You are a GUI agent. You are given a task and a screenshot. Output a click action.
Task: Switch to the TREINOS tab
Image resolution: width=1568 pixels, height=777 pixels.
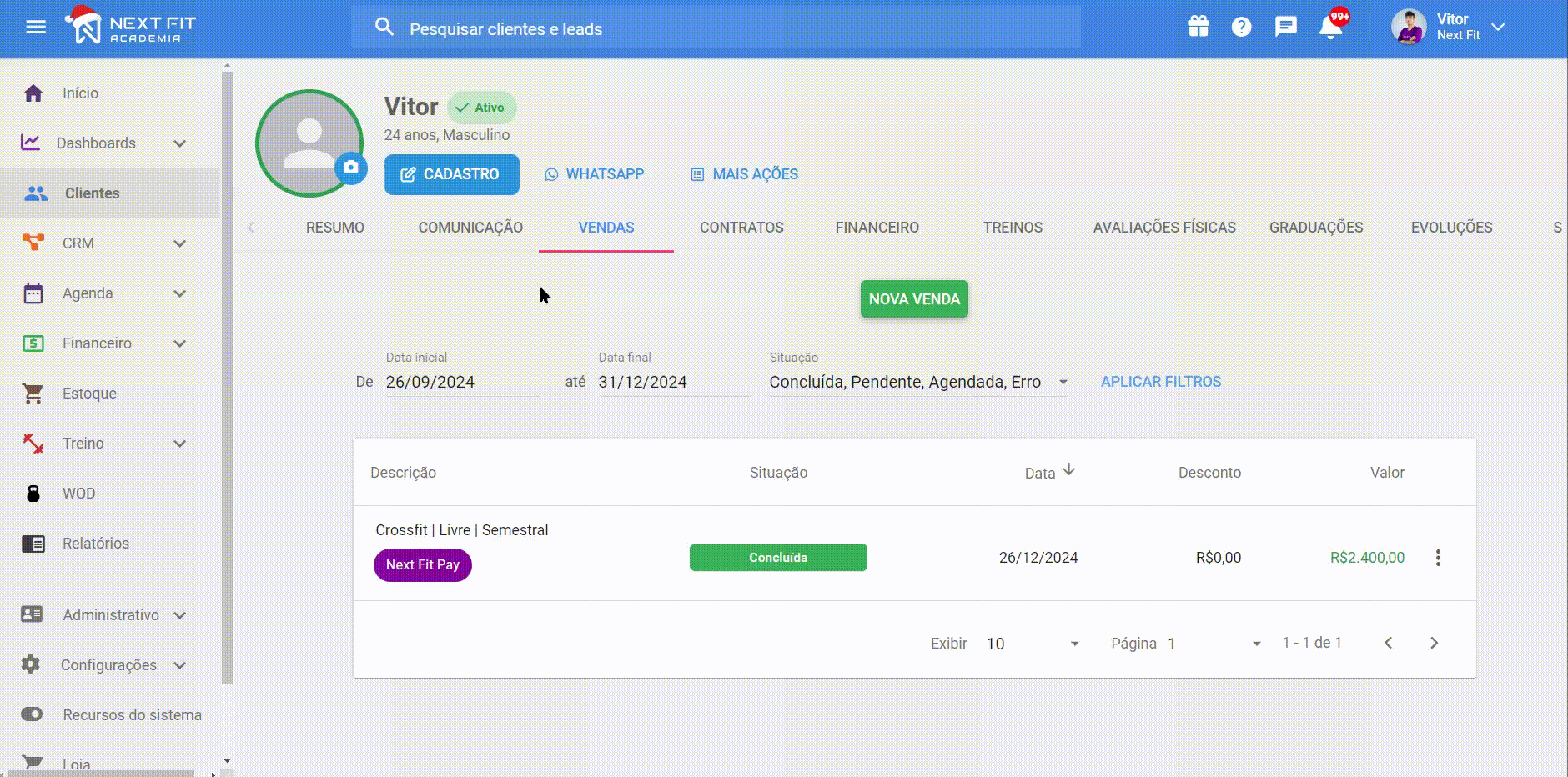coord(1013,228)
